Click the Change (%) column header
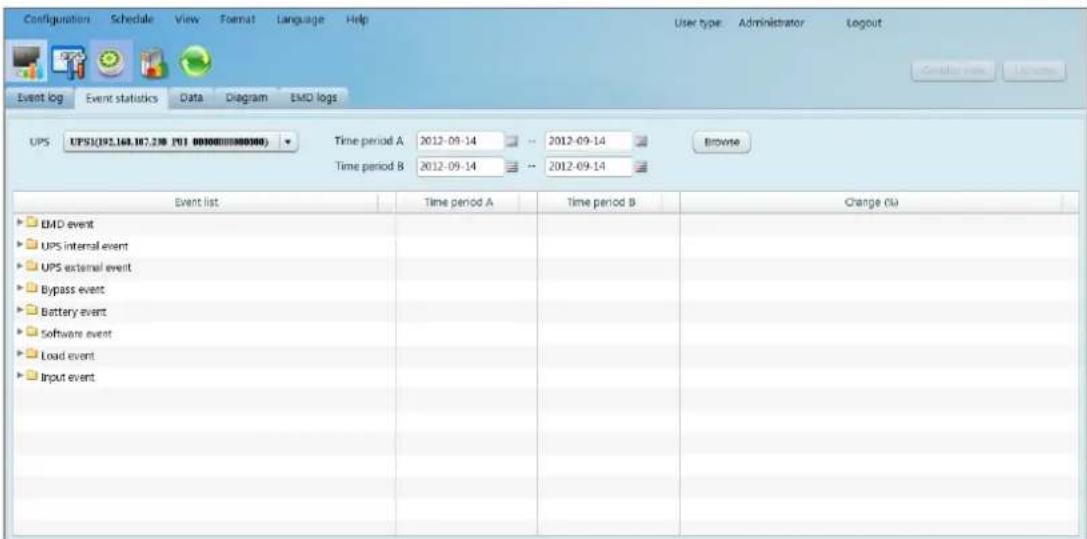1087x539 pixels. [879, 202]
